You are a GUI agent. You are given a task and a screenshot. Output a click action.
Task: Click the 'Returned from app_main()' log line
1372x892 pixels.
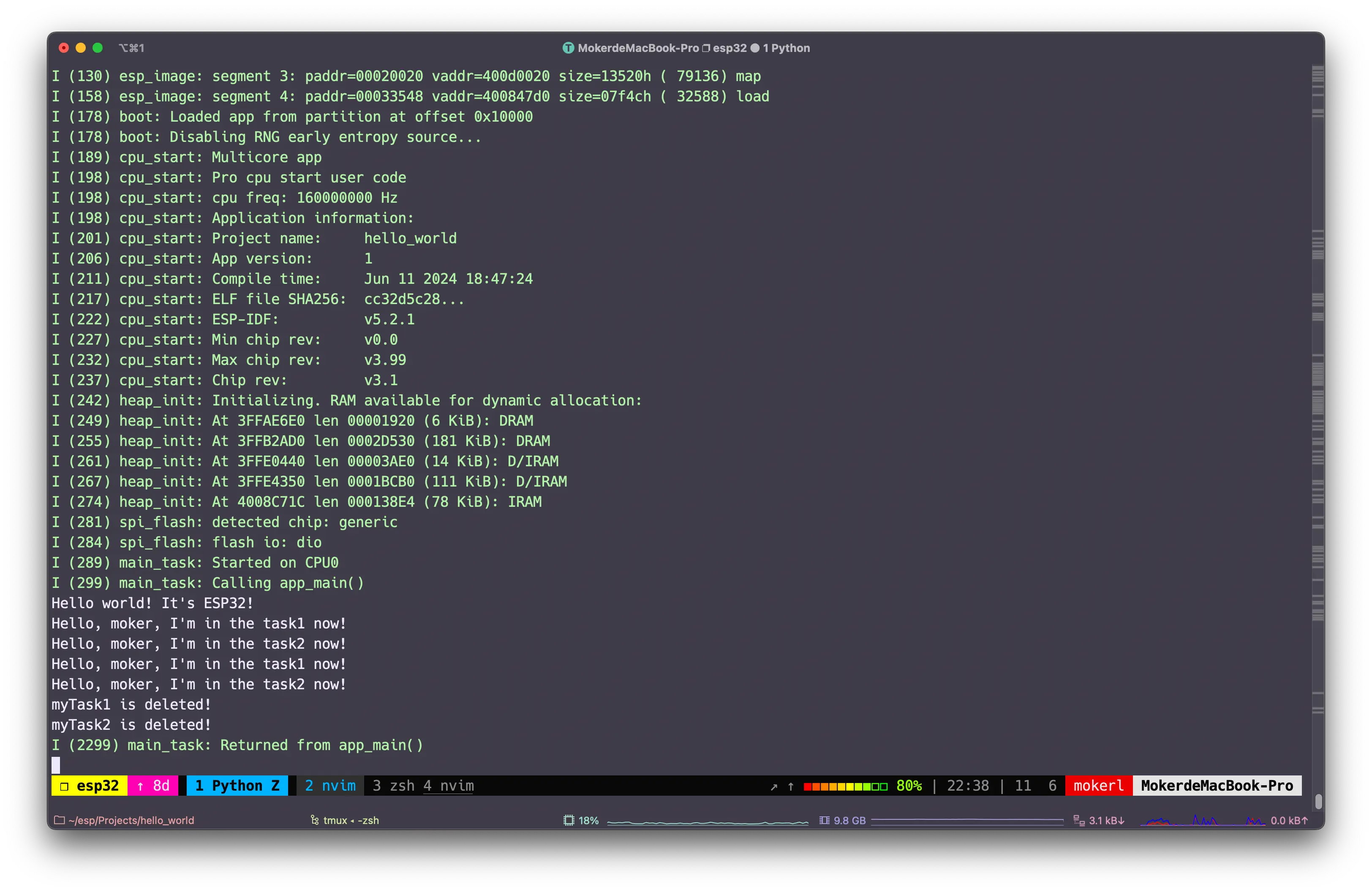[x=237, y=745]
